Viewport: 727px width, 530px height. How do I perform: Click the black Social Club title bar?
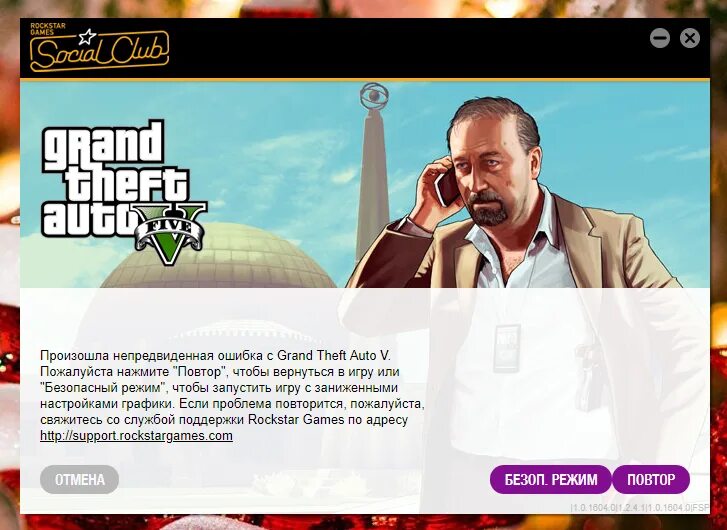(364, 48)
